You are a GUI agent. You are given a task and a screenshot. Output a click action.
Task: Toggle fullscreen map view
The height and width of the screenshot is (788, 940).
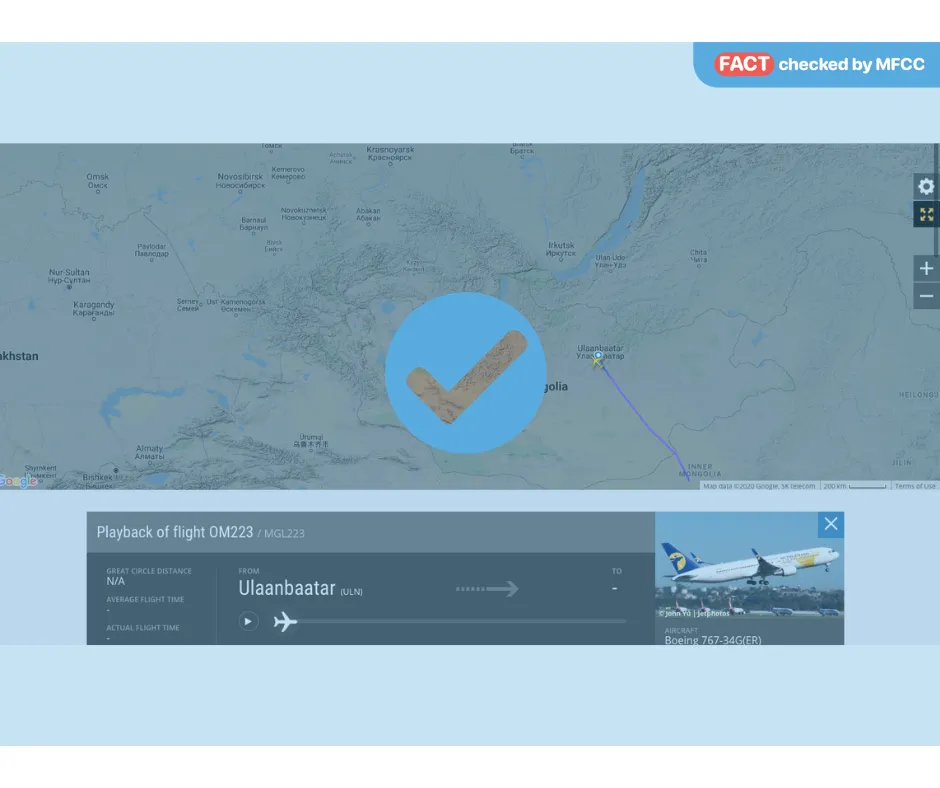[x=926, y=214]
